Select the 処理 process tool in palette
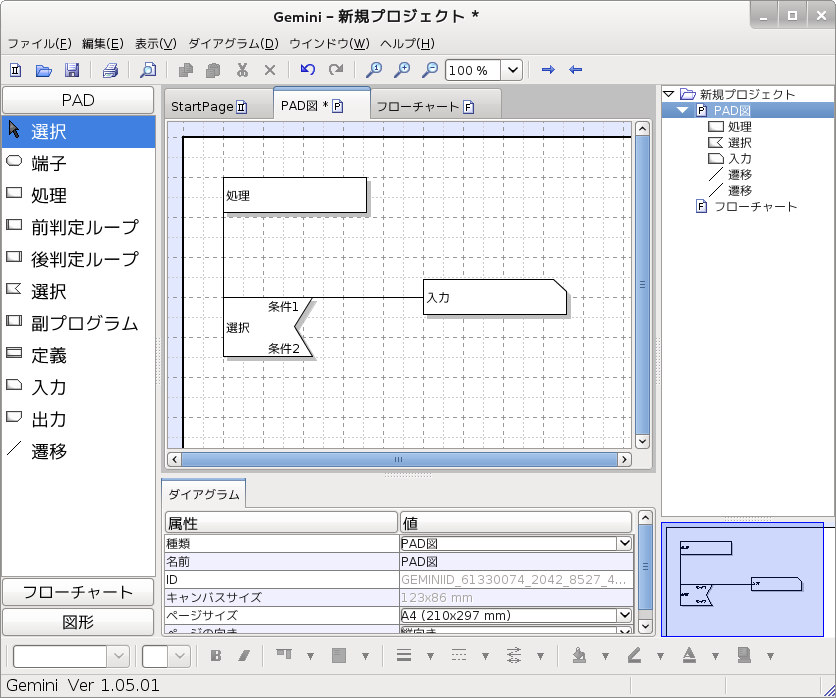This screenshot has height=698, width=836. click(78, 195)
